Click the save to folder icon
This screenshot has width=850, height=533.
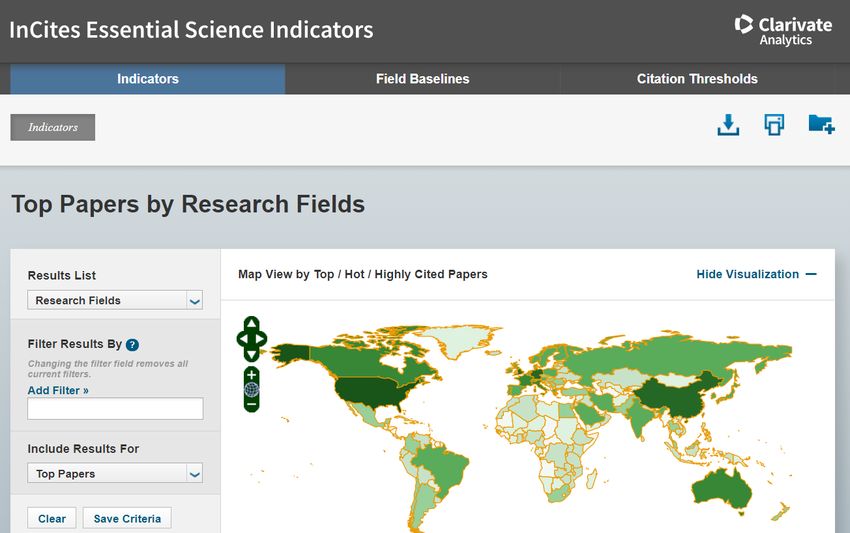coord(821,124)
